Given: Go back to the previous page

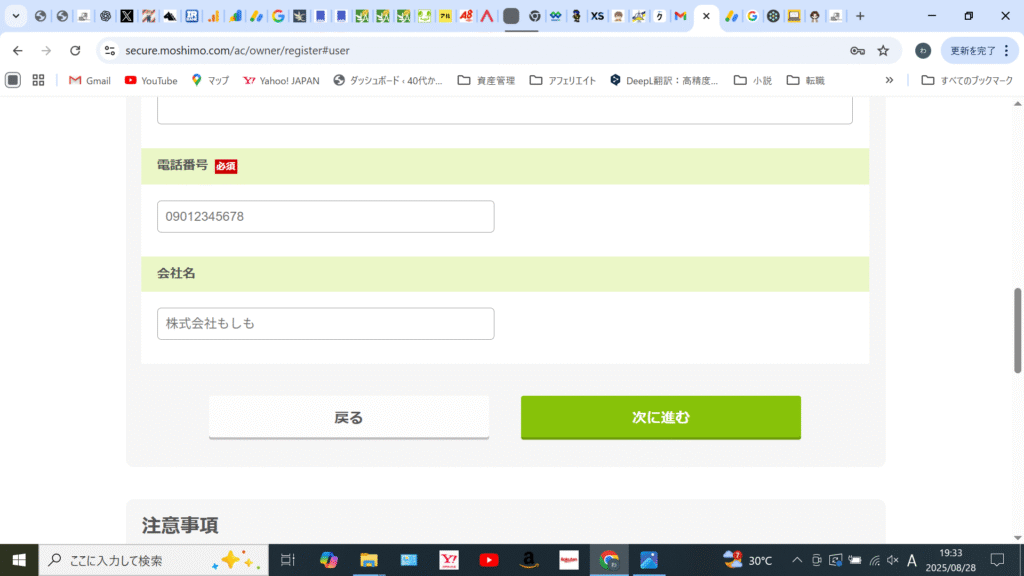Looking at the screenshot, I should [18, 50].
